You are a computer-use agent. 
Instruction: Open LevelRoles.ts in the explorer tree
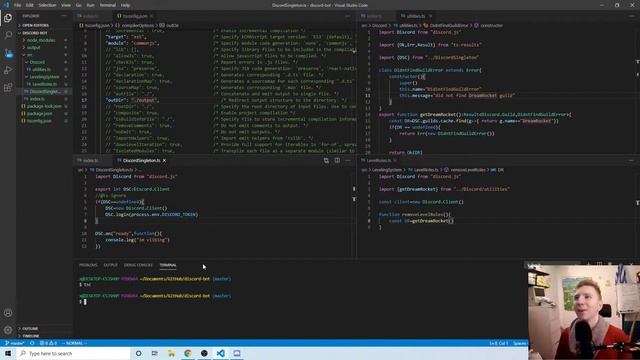(44, 84)
